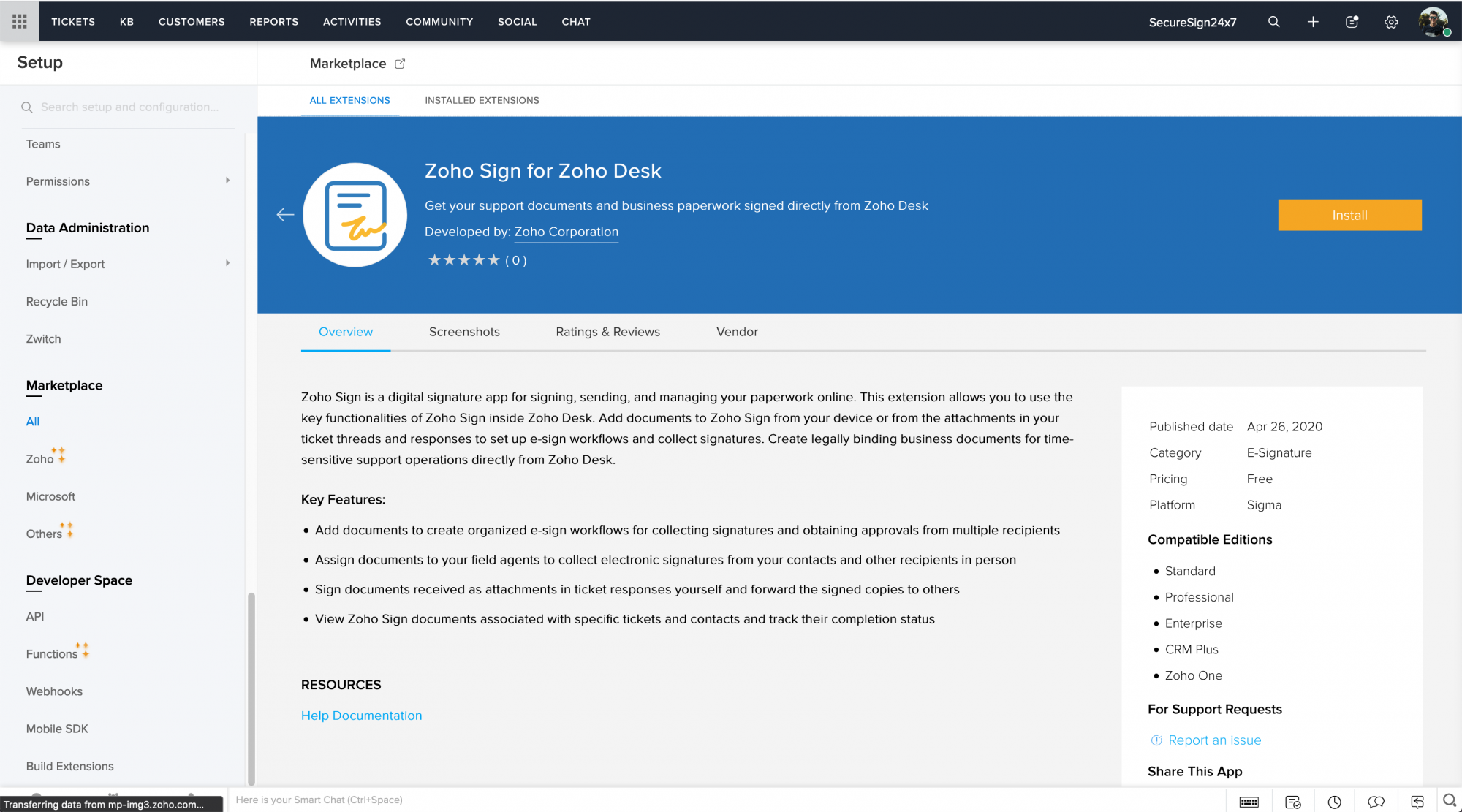The image size is (1462, 812).
Task: Open the Help Documentation link
Action: (361, 716)
